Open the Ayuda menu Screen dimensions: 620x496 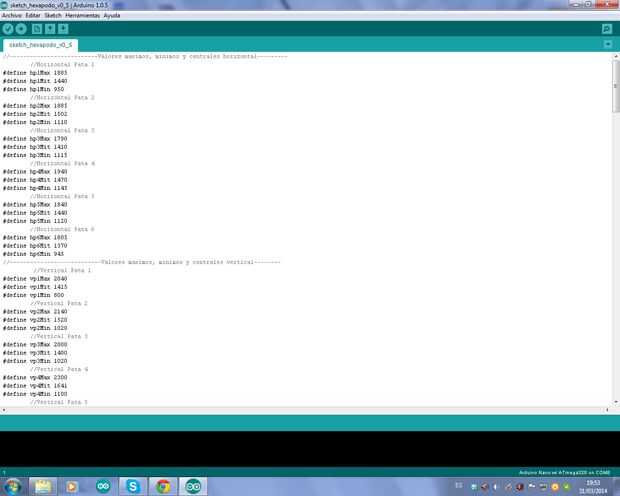coord(112,15)
